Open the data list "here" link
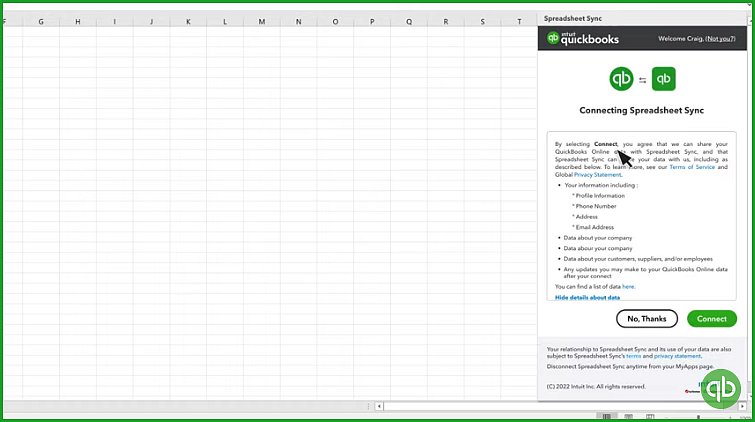 click(628, 286)
